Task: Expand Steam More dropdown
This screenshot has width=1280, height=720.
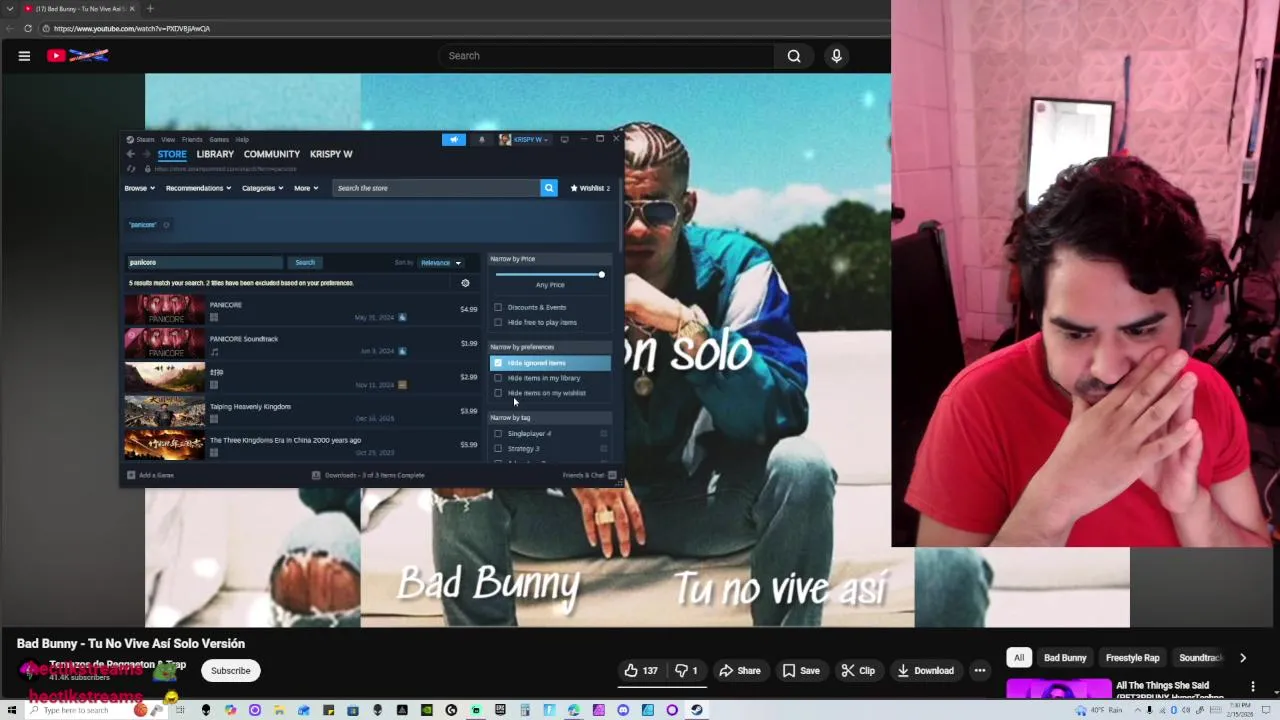Action: tap(306, 188)
